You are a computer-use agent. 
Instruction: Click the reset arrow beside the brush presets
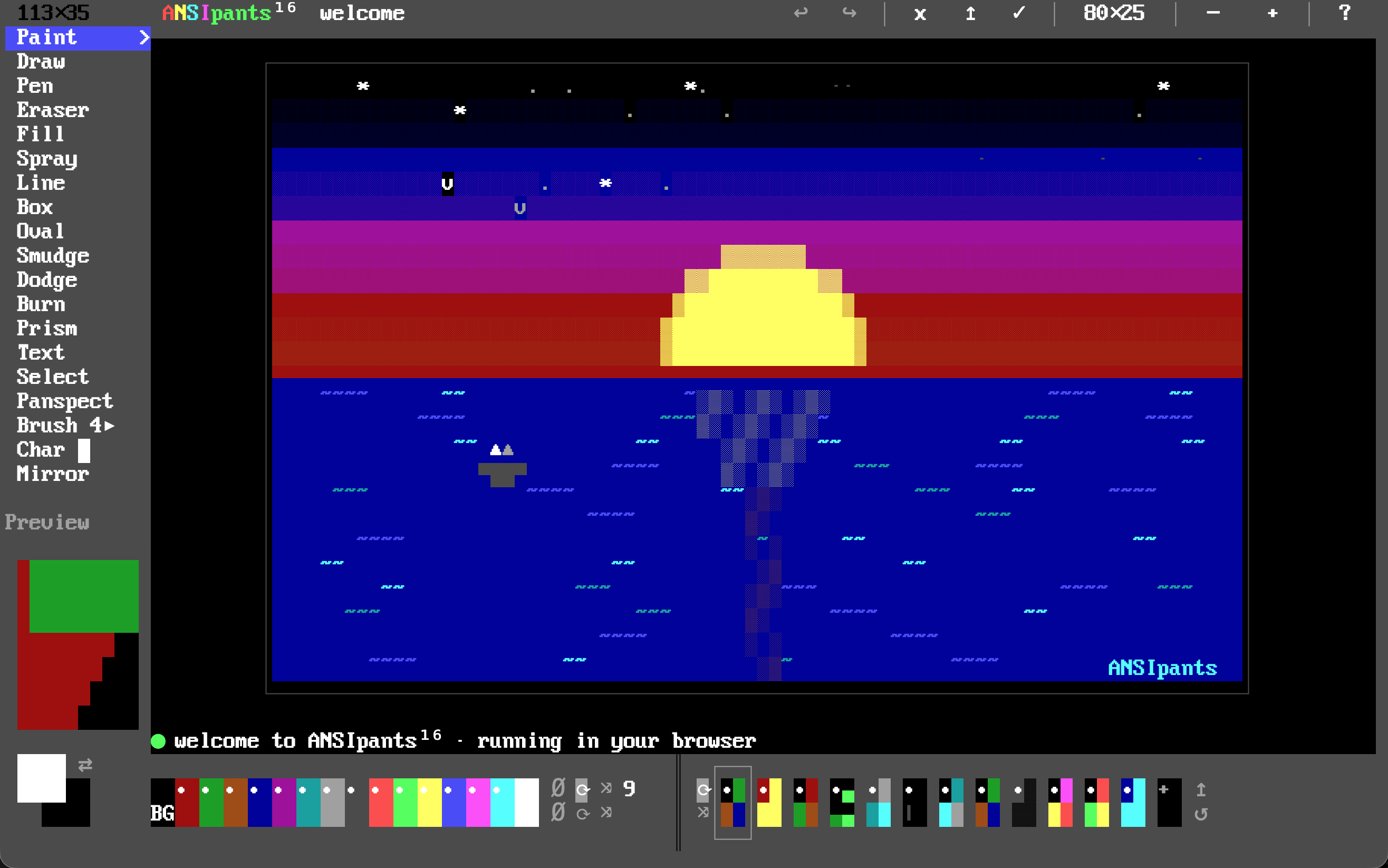tap(1201, 814)
